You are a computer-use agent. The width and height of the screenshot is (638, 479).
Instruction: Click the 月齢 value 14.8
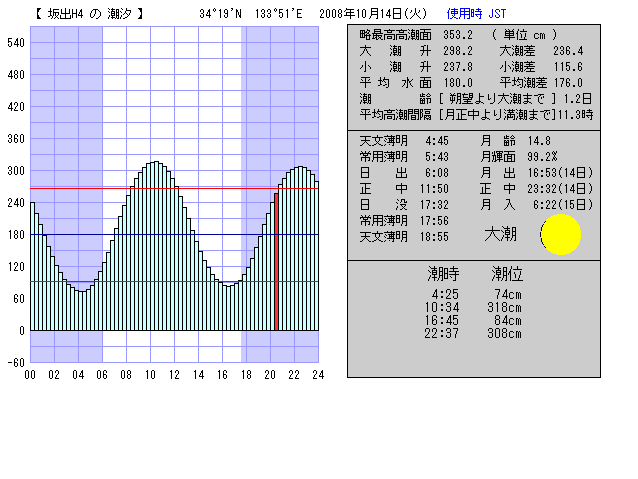click(x=539, y=141)
